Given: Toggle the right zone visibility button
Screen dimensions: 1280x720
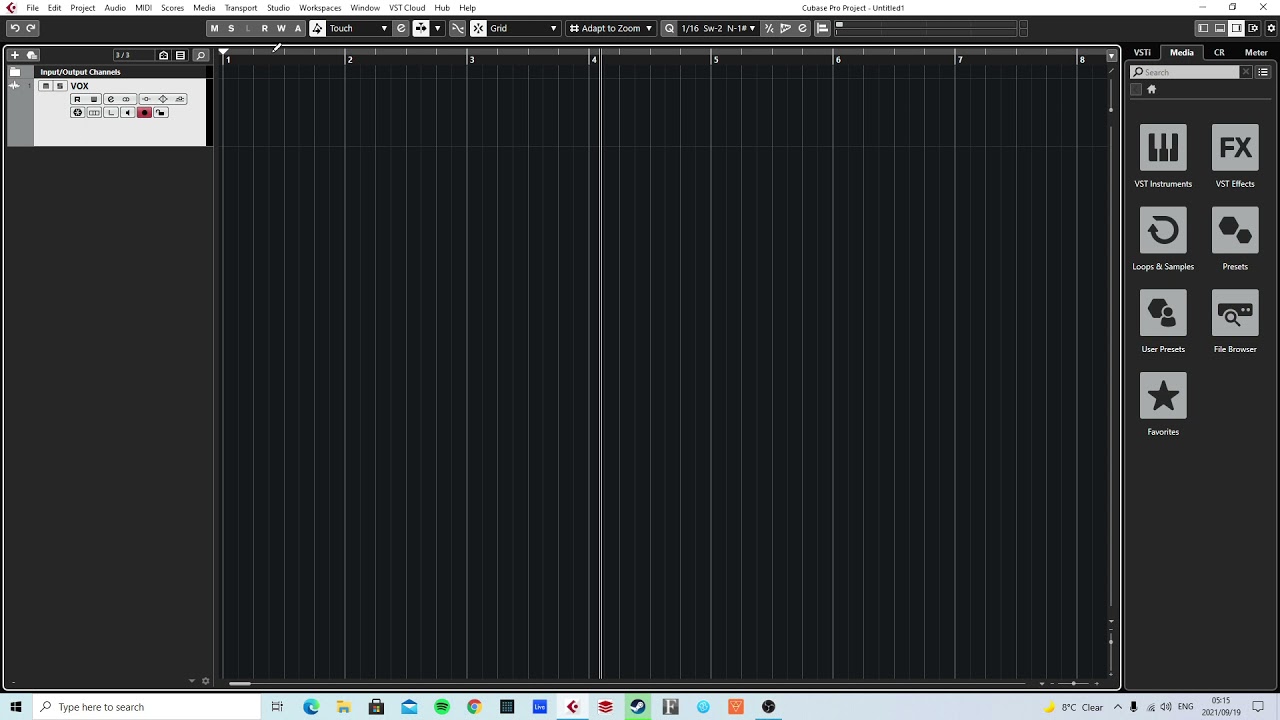Looking at the screenshot, I should coord(1236,28).
